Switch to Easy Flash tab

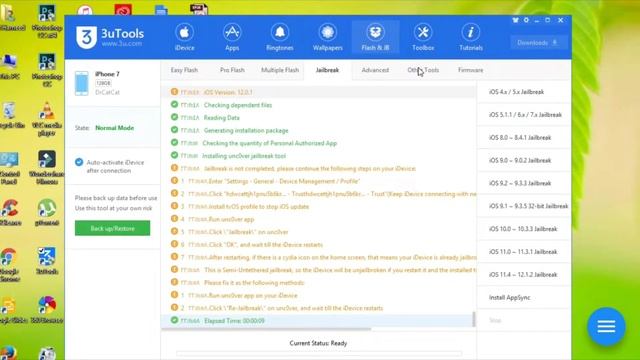184,70
